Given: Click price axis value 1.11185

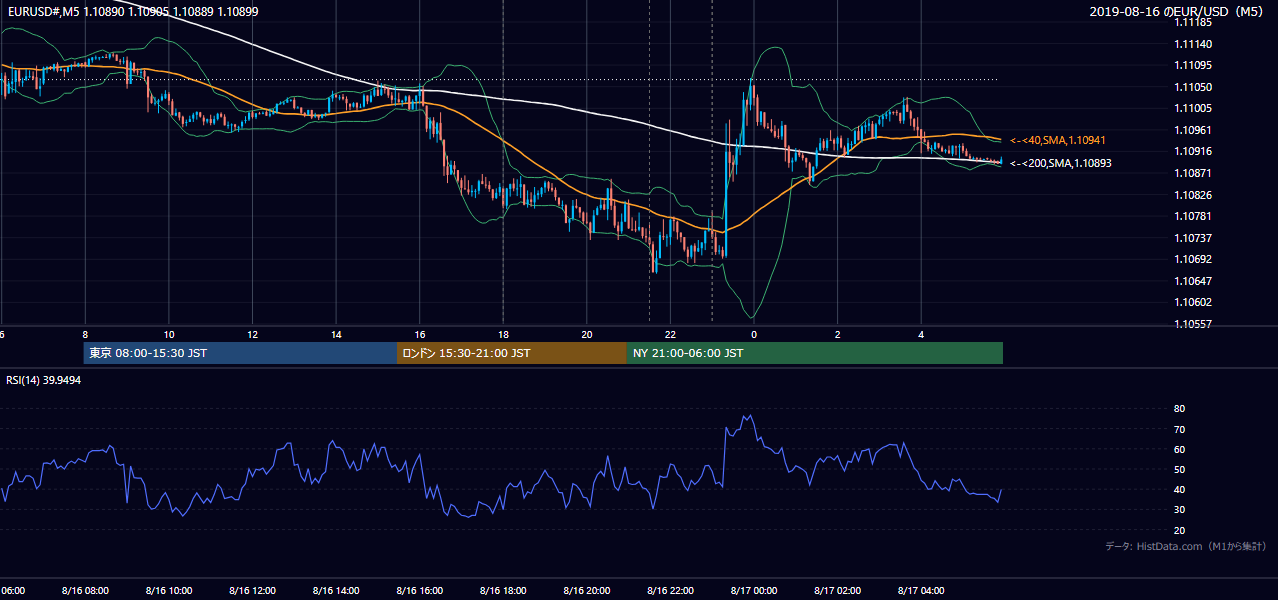Looking at the screenshot, I should 1193,22.
